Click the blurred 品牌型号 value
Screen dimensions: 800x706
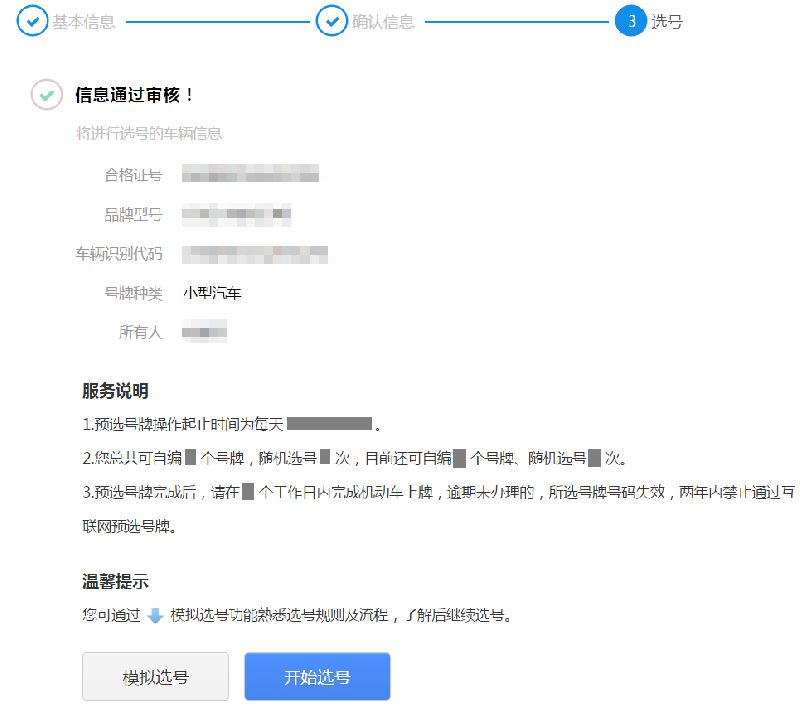[237, 214]
